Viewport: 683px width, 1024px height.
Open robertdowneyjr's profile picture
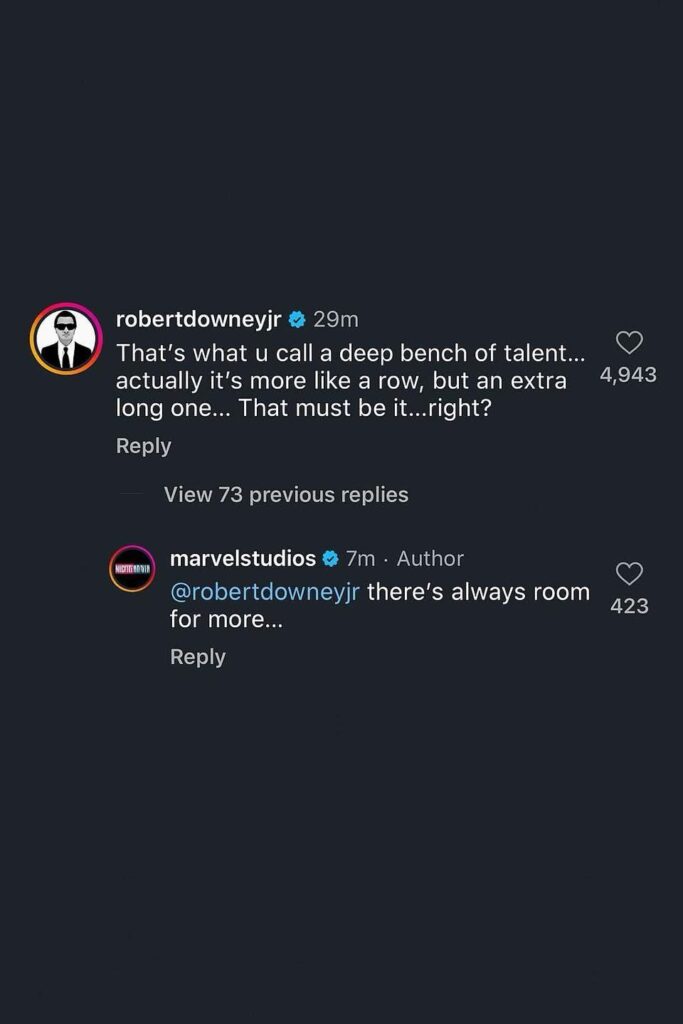point(66,339)
